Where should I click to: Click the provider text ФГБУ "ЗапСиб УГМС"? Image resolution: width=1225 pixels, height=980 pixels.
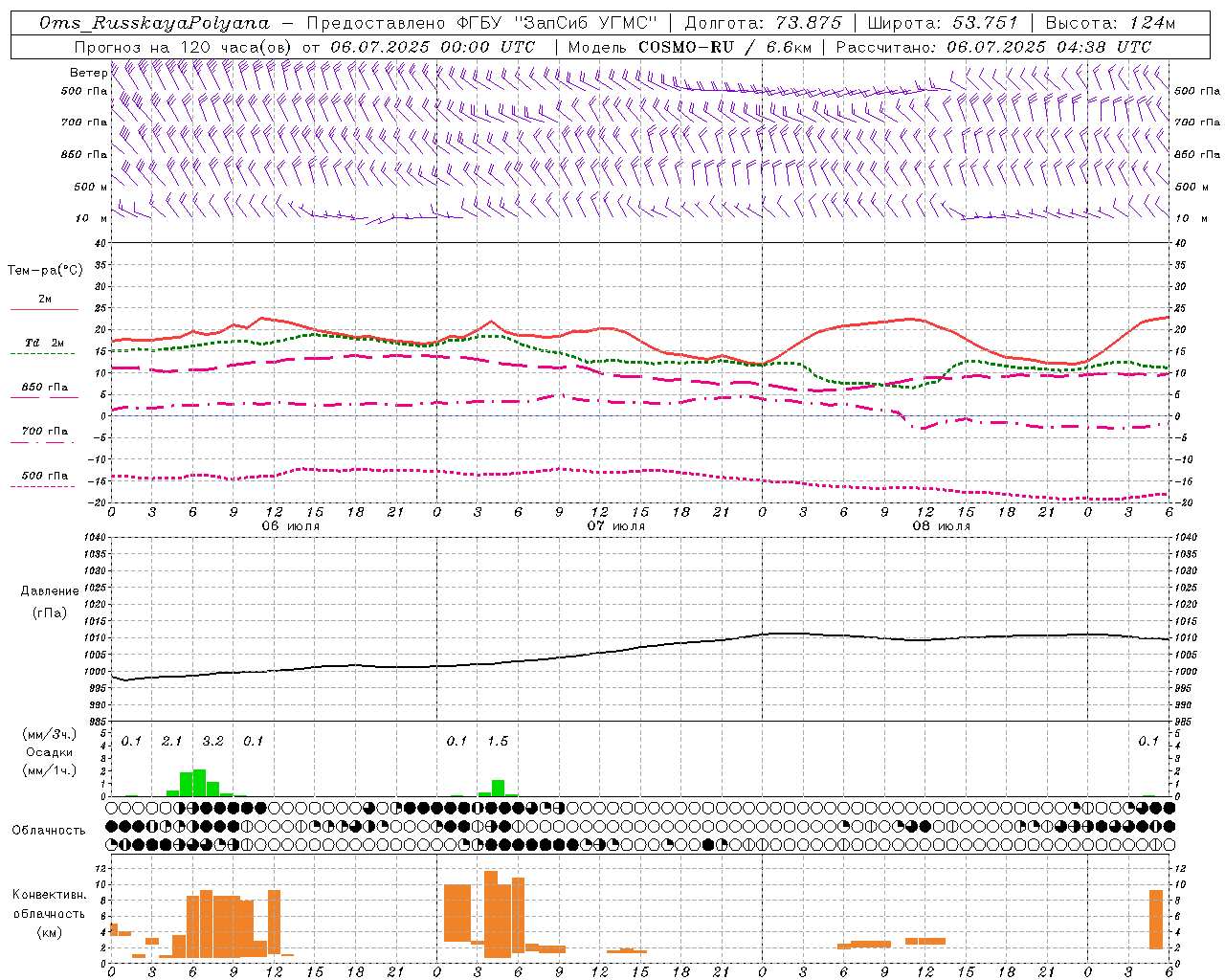[555, 23]
